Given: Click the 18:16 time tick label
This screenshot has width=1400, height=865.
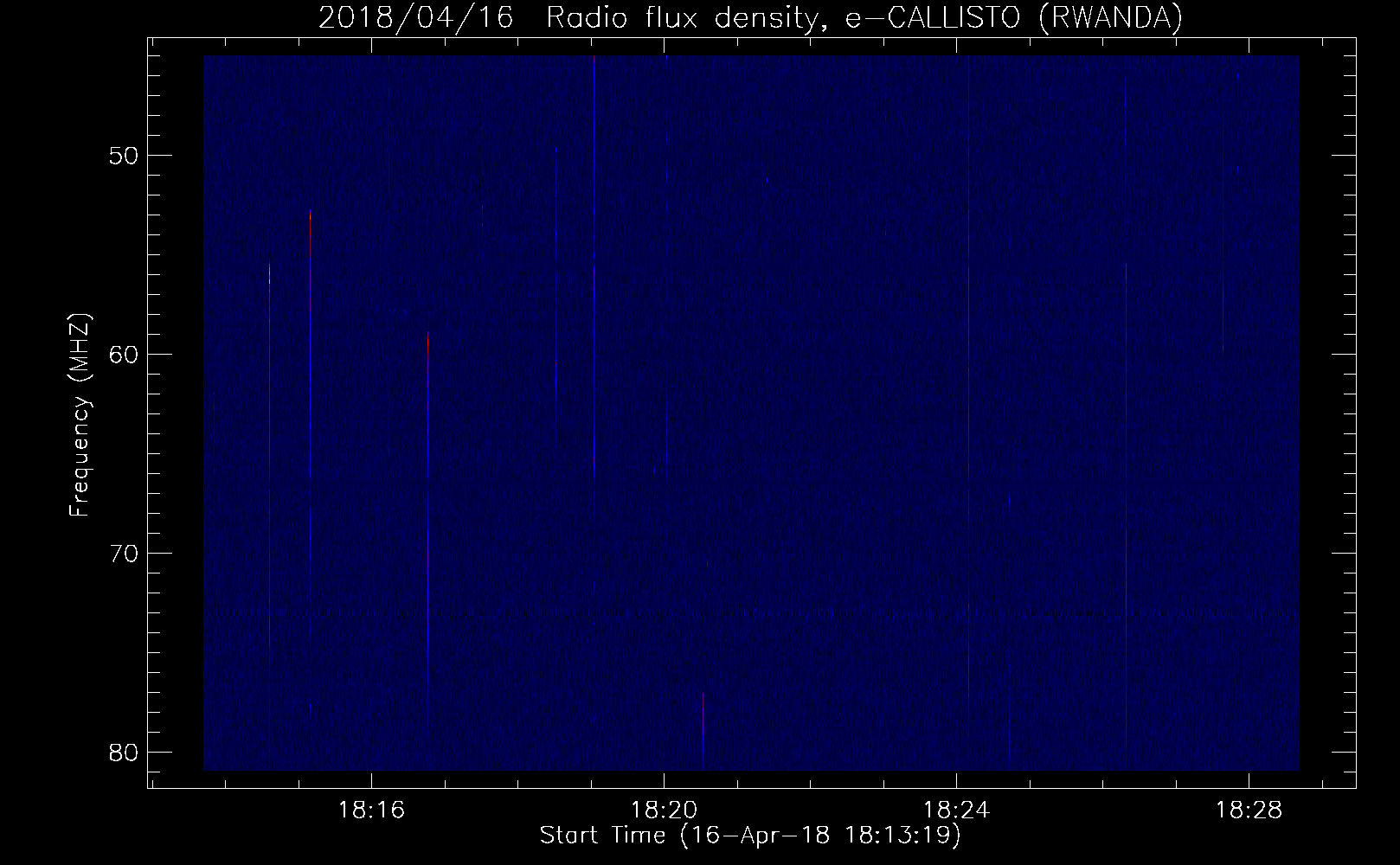Looking at the screenshot, I should pyautogui.click(x=371, y=811).
